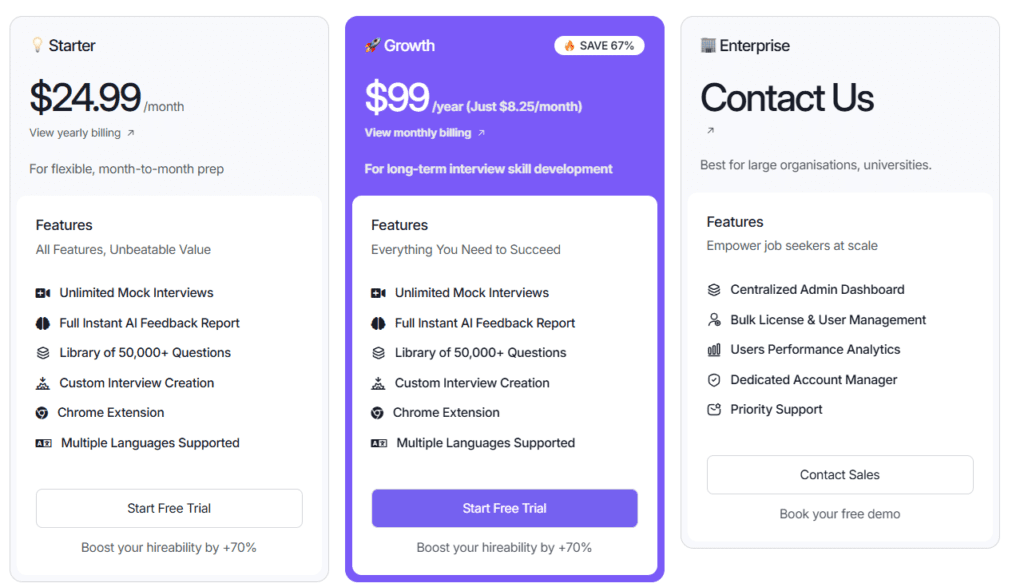Click the Starter Chrome Extension icon
Image resolution: width=1024 pixels, height=587 pixels.
click(x=42, y=413)
